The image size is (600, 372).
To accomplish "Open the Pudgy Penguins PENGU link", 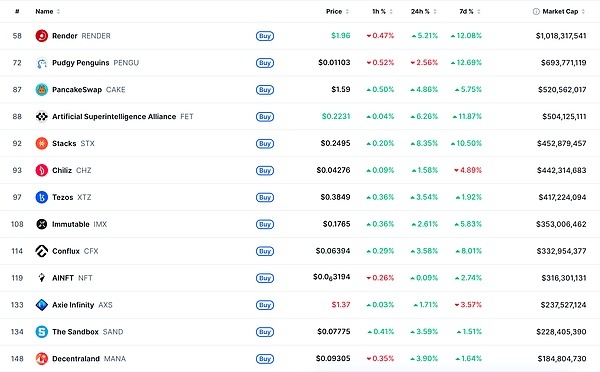I will [x=95, y=63].
